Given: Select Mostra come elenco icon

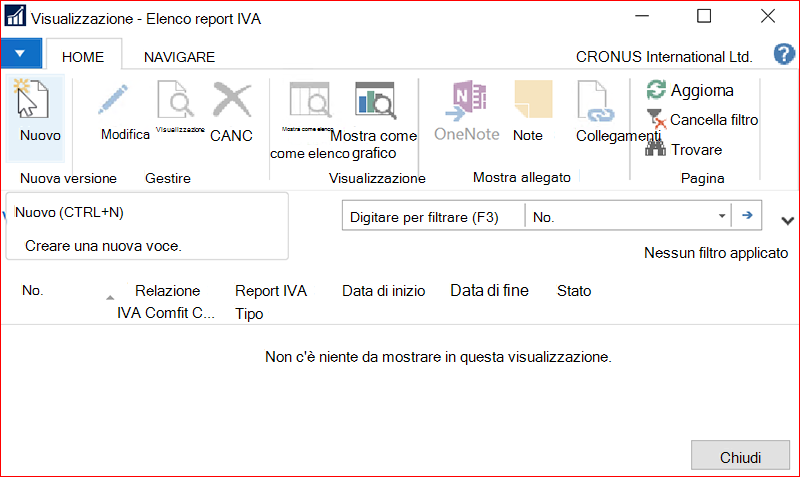Looking at the screenshot, I should (x=310, y=100).
